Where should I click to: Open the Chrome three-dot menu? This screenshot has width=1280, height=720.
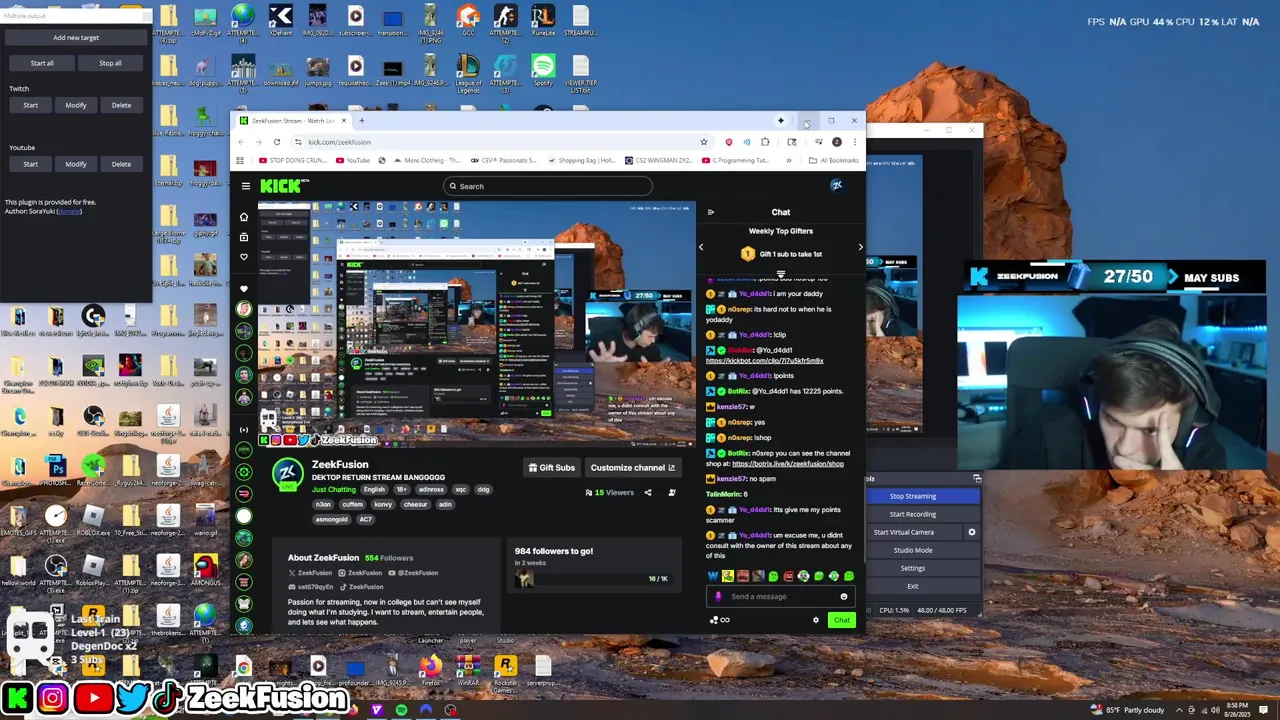tap(854, 142)
